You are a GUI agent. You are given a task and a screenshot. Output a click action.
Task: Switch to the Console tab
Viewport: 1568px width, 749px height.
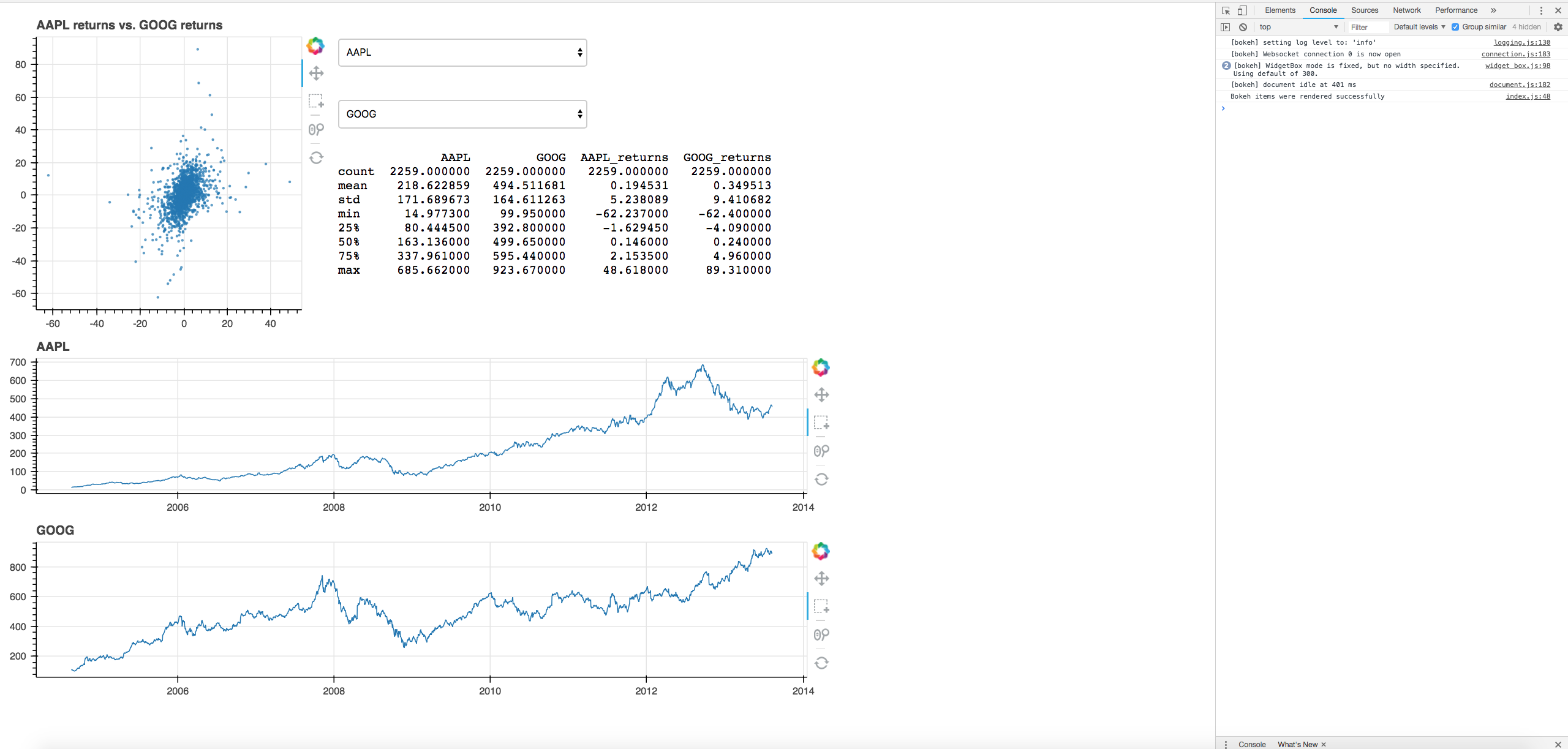(x=1323, y=10)
